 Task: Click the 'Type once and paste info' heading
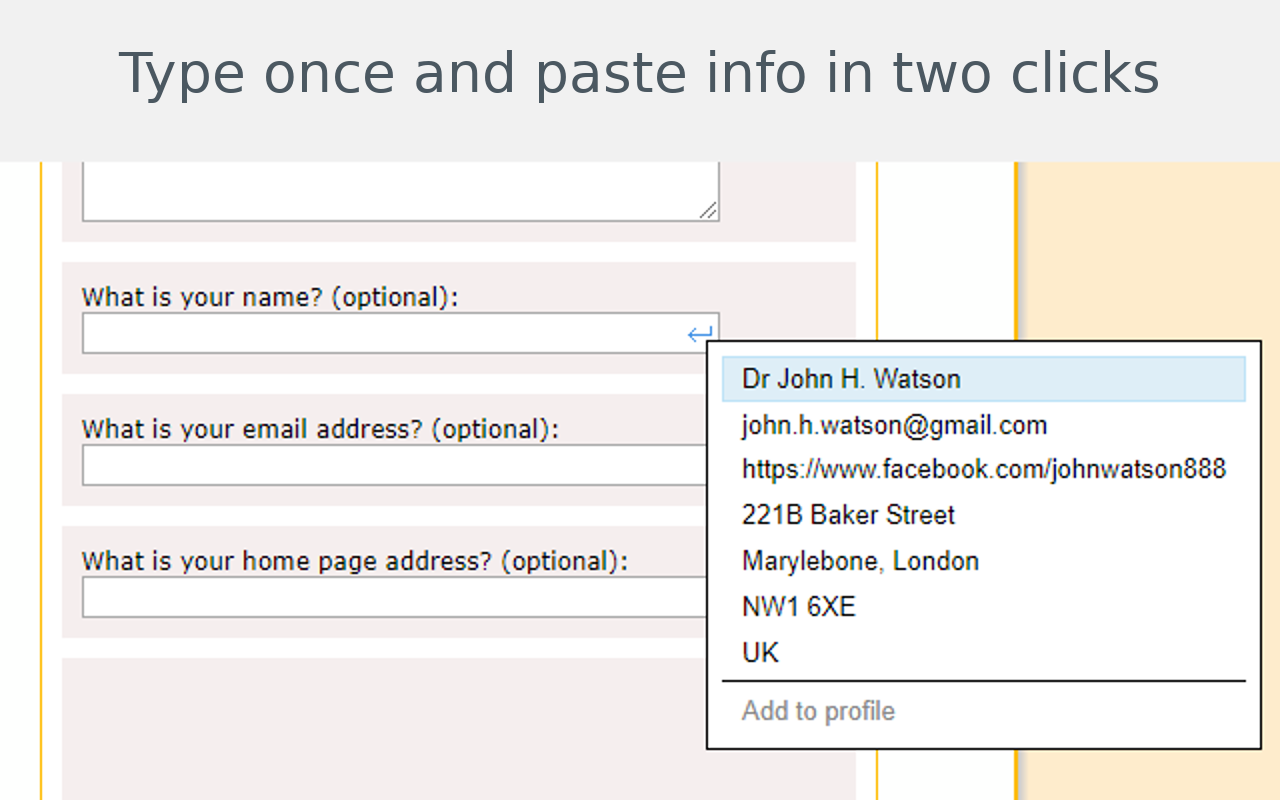coord(639,74)
